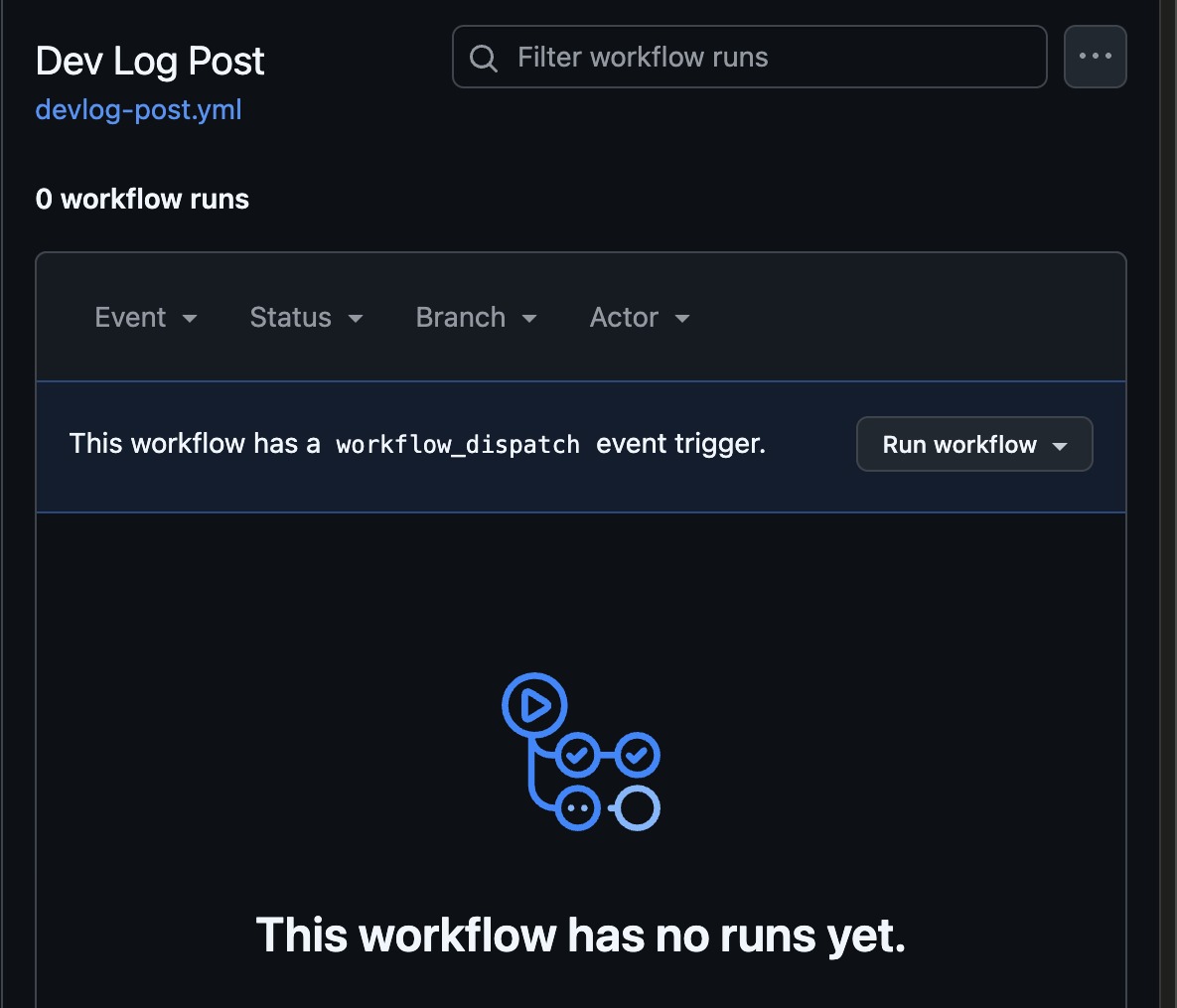Click the 0 workflow runs count

[142, 199]
